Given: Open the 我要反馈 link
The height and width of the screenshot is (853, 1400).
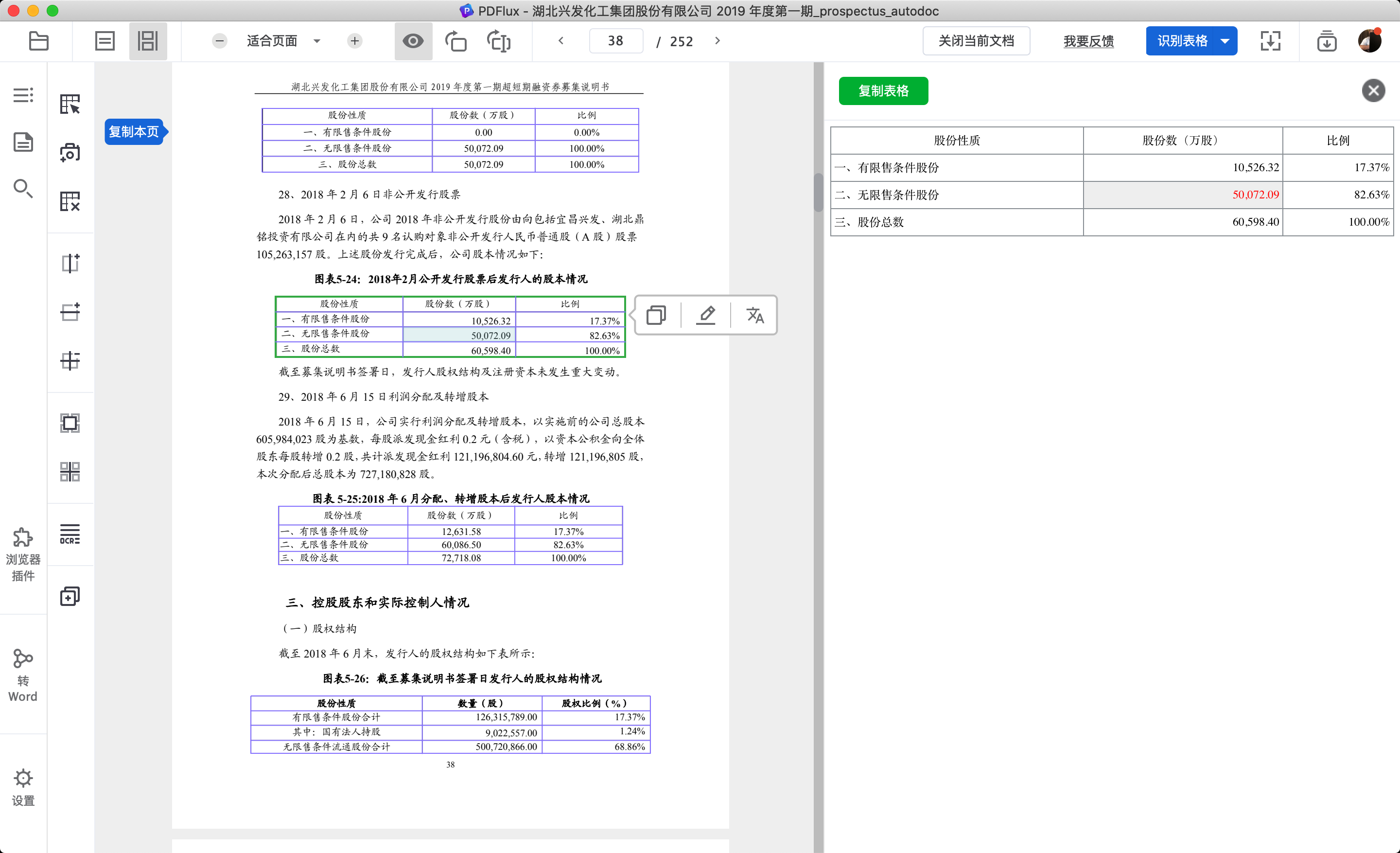Looking at the screenshot, I should pyautogui.click(x=1088, y=41).
